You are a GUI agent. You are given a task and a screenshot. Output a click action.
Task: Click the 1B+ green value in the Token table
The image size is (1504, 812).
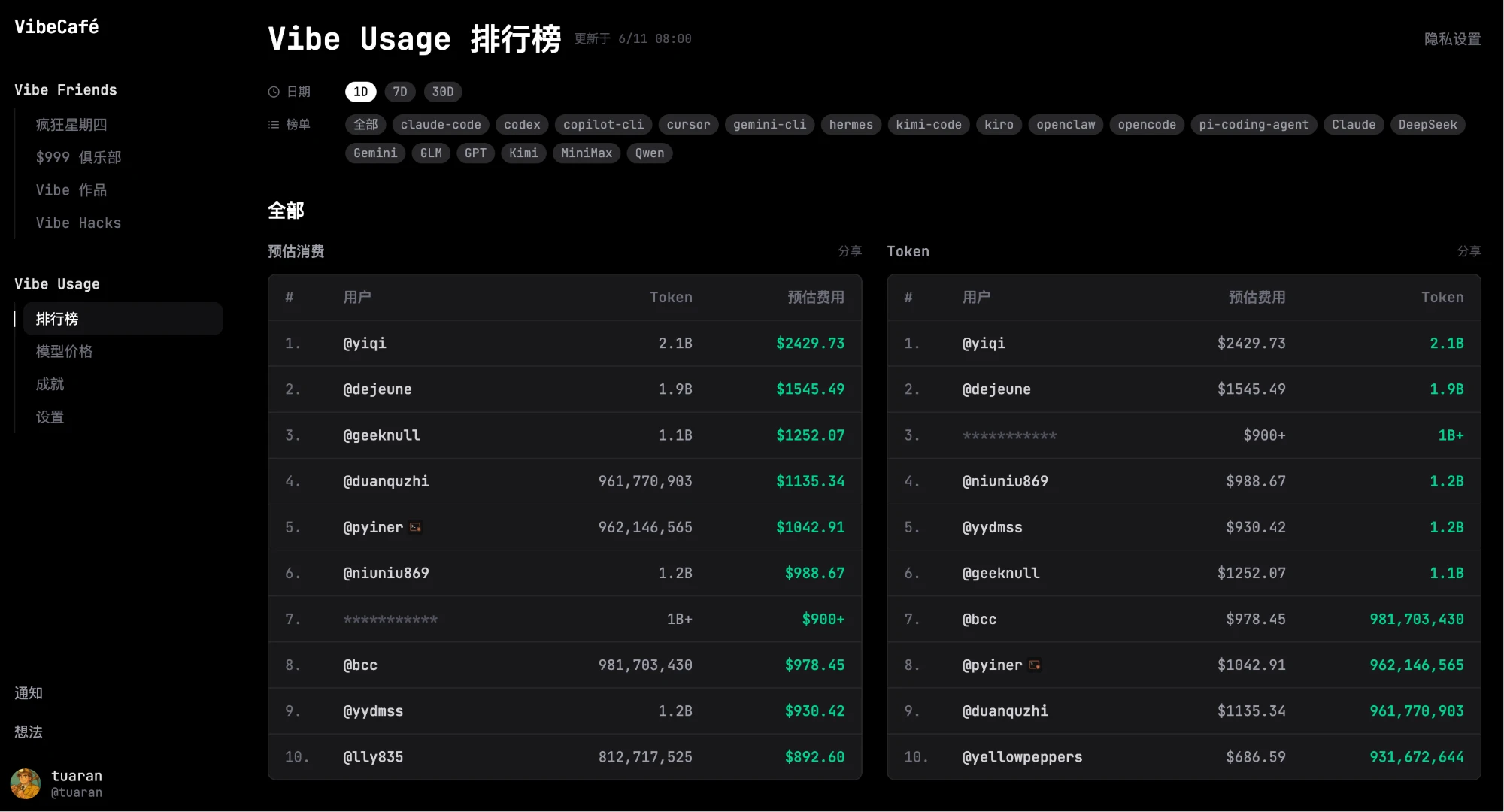pos(1451,435)
